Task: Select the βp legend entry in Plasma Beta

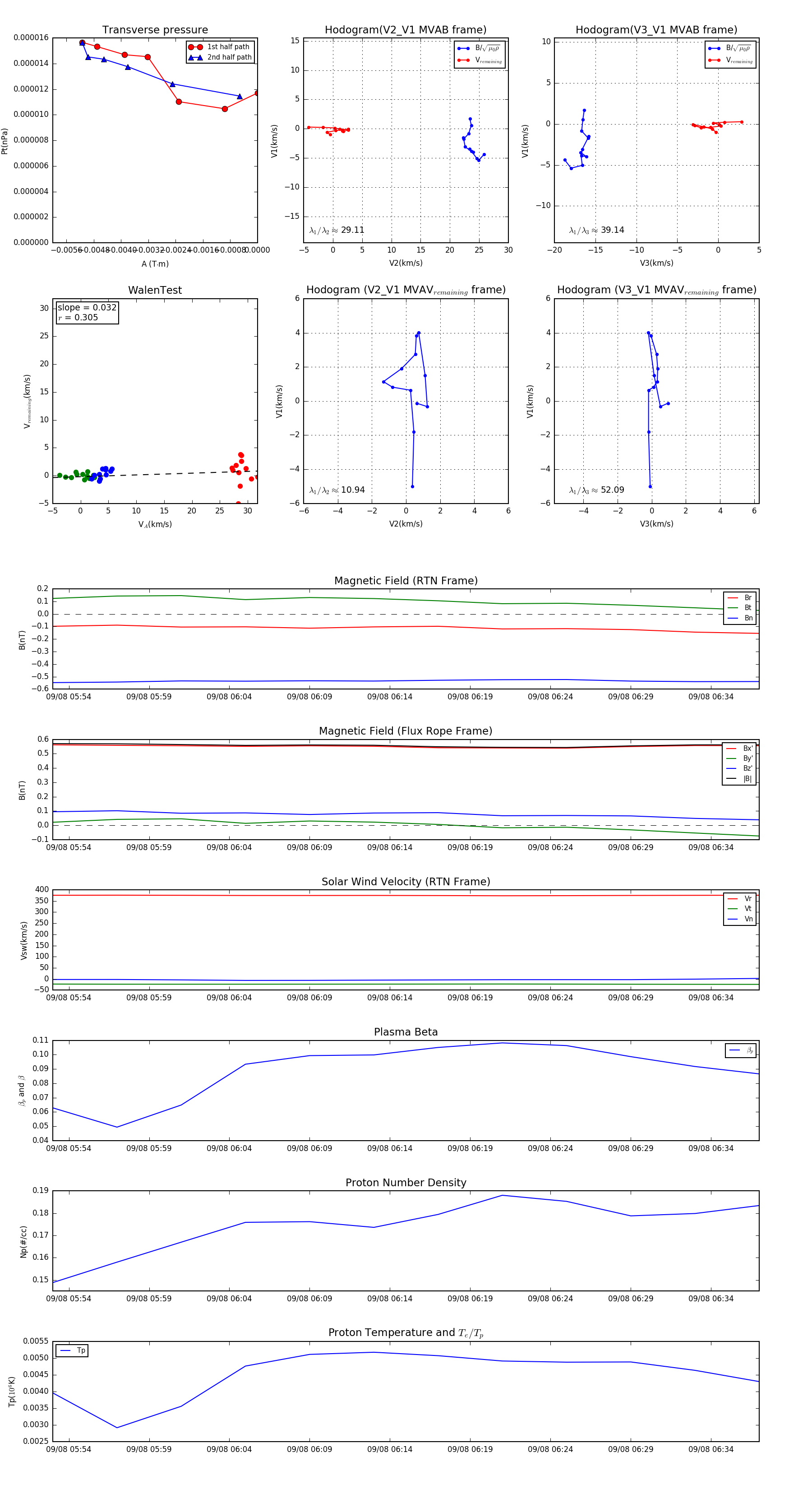Action: point(741,1050)
